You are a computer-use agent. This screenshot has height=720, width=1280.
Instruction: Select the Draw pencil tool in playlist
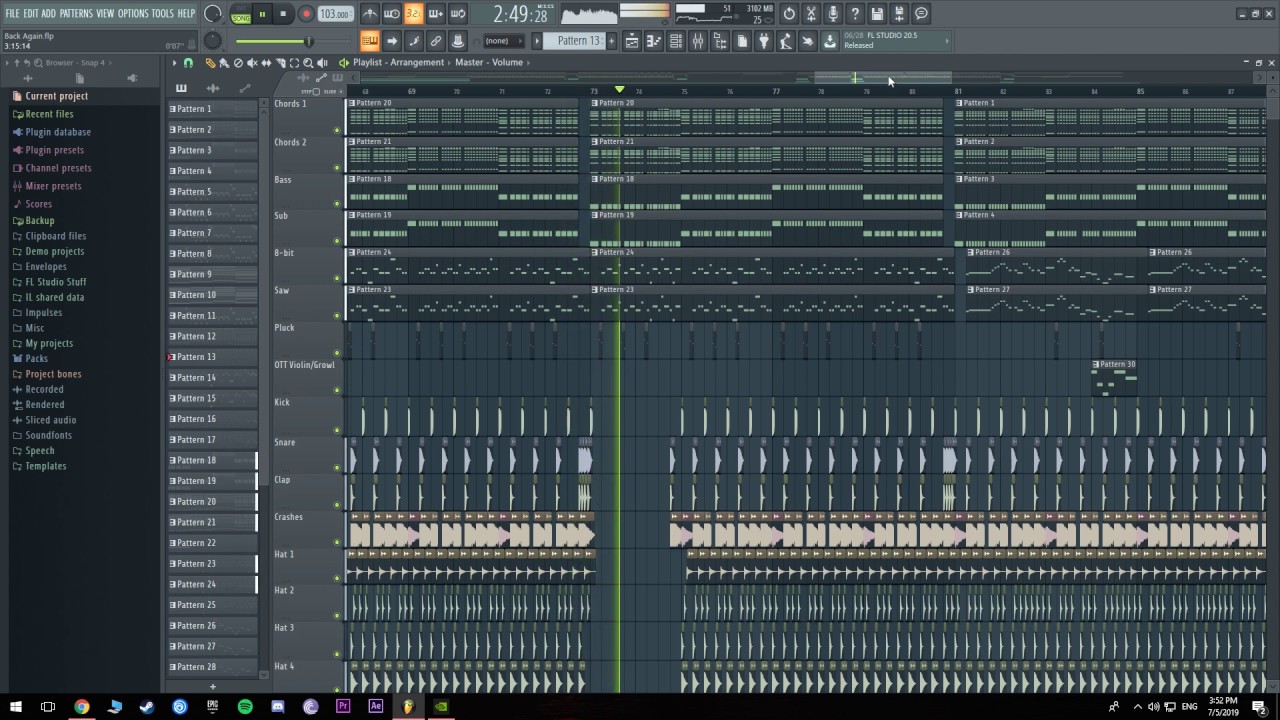click(x=210, y=62)
